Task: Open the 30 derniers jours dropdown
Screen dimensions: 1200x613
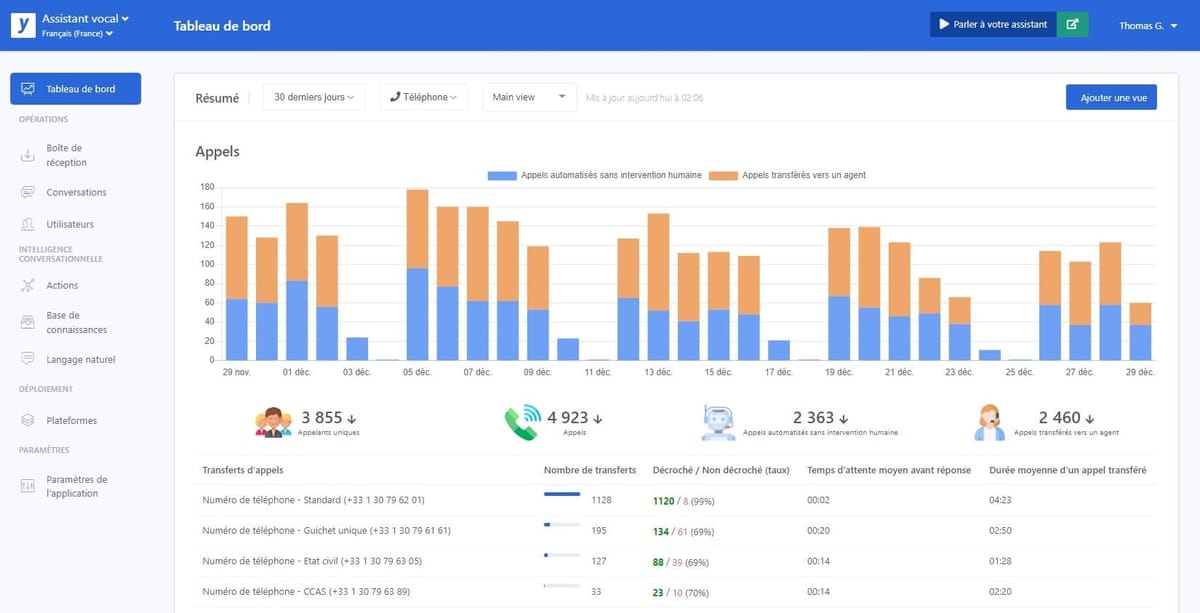Action: 314,97
